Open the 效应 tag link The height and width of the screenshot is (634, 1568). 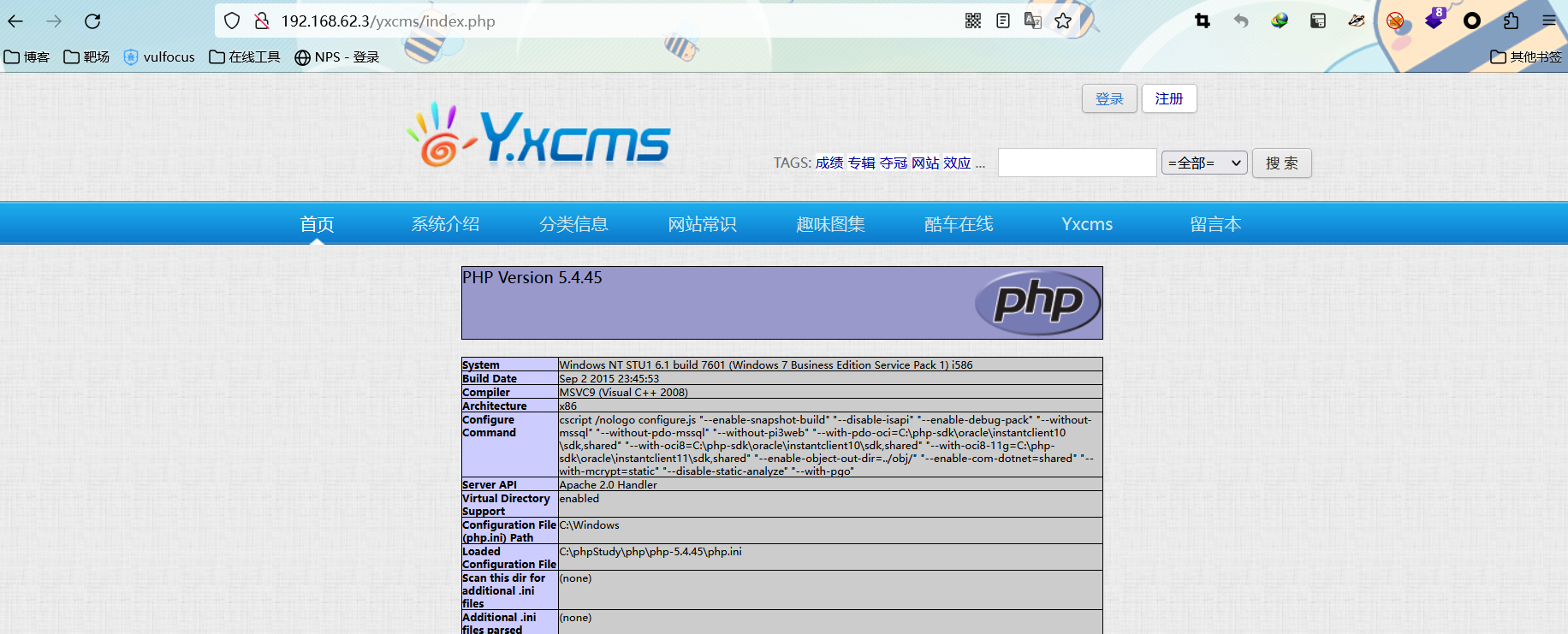pos(957,163)
